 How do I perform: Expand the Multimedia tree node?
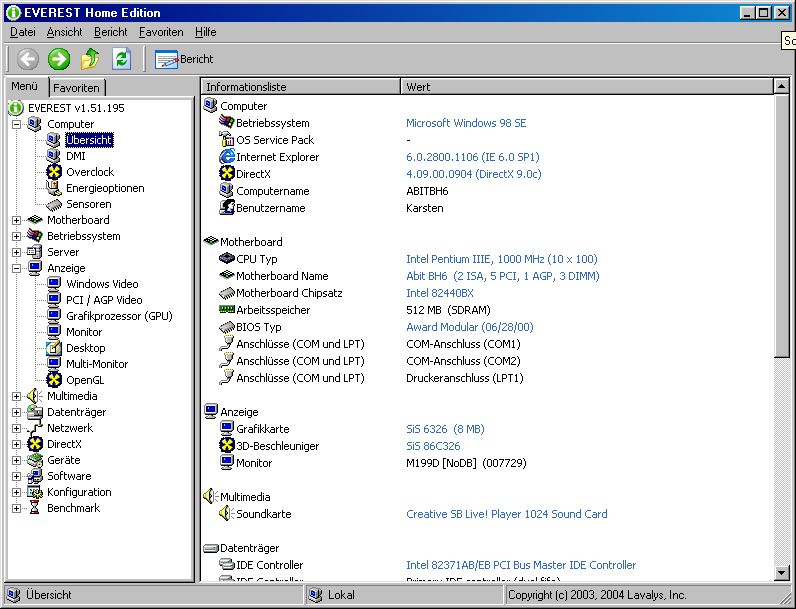tap(17, 396)
